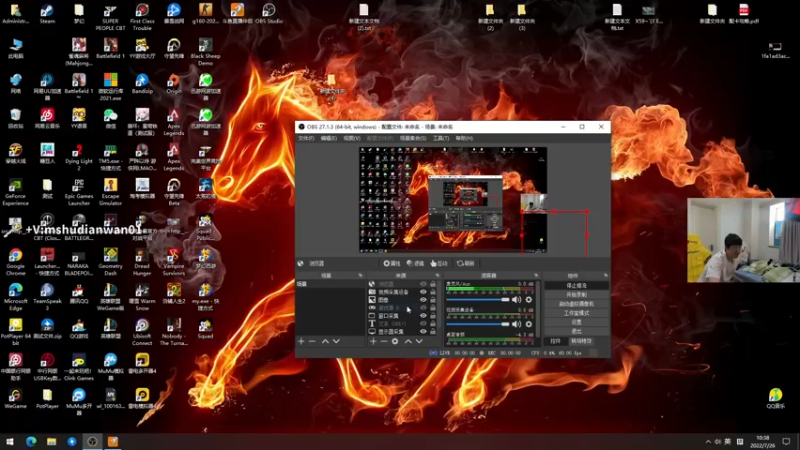Open the 文件(F) menu in OBS

click(x=306, y=138)
